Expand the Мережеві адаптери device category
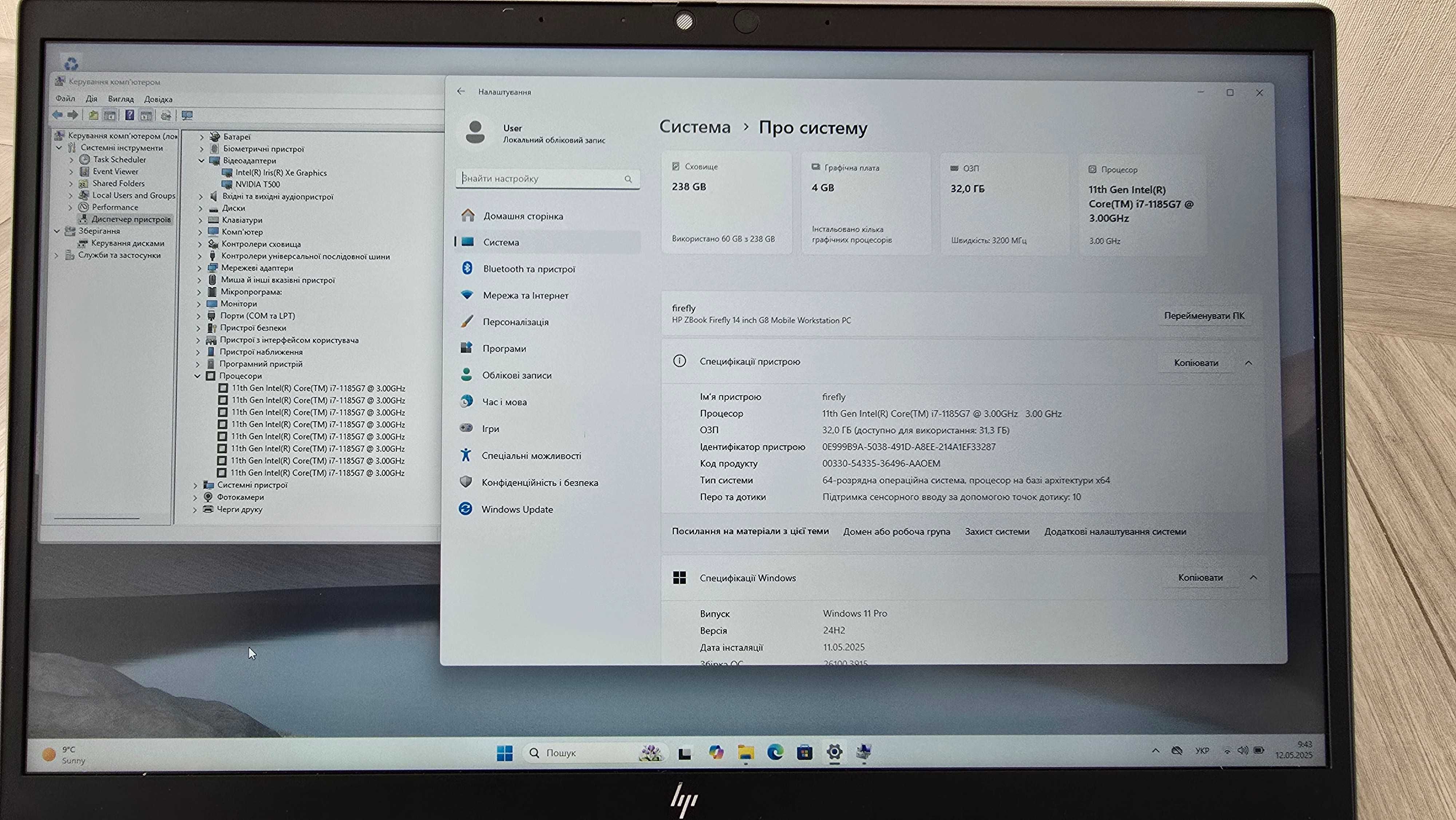 199,268
